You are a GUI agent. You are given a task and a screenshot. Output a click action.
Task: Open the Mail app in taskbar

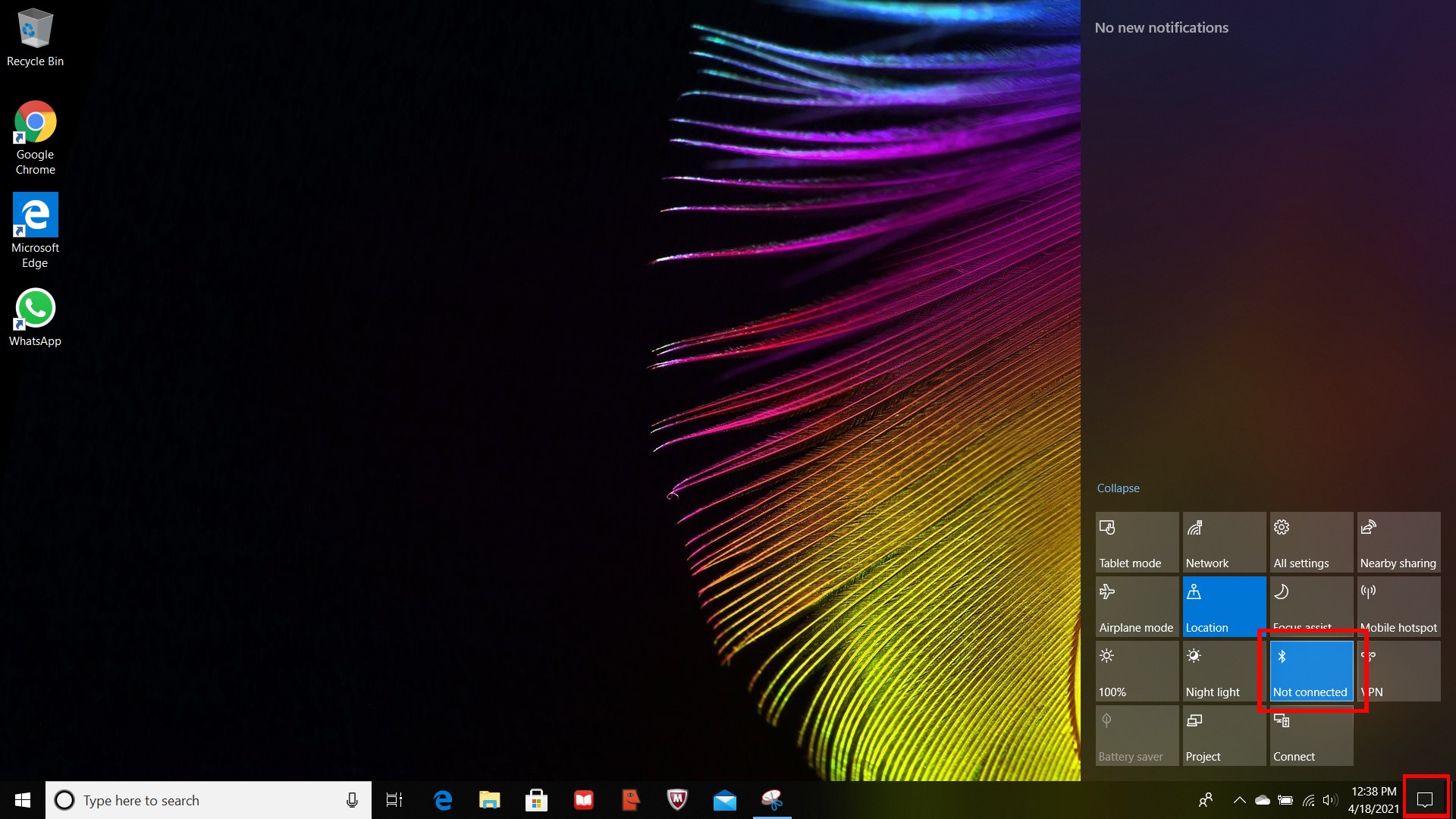724,800
